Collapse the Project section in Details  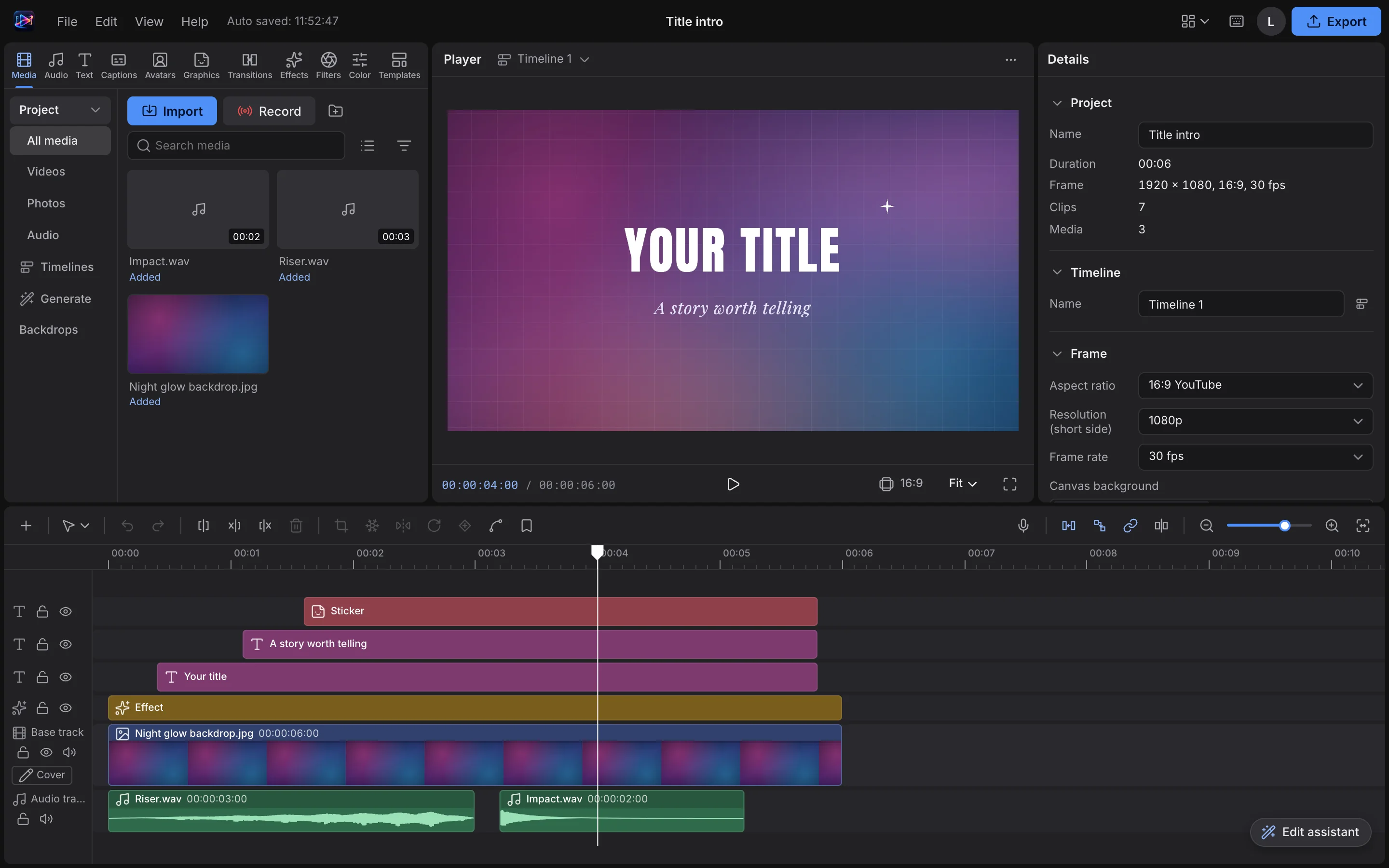pos(1057,103)
